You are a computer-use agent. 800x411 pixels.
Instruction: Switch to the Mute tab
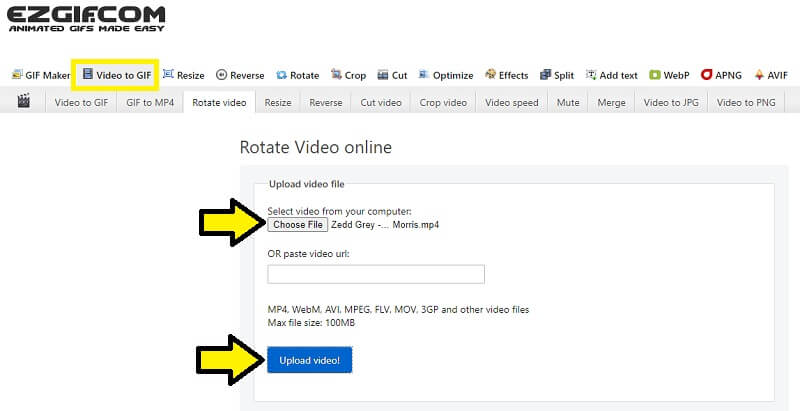point(568,102)
